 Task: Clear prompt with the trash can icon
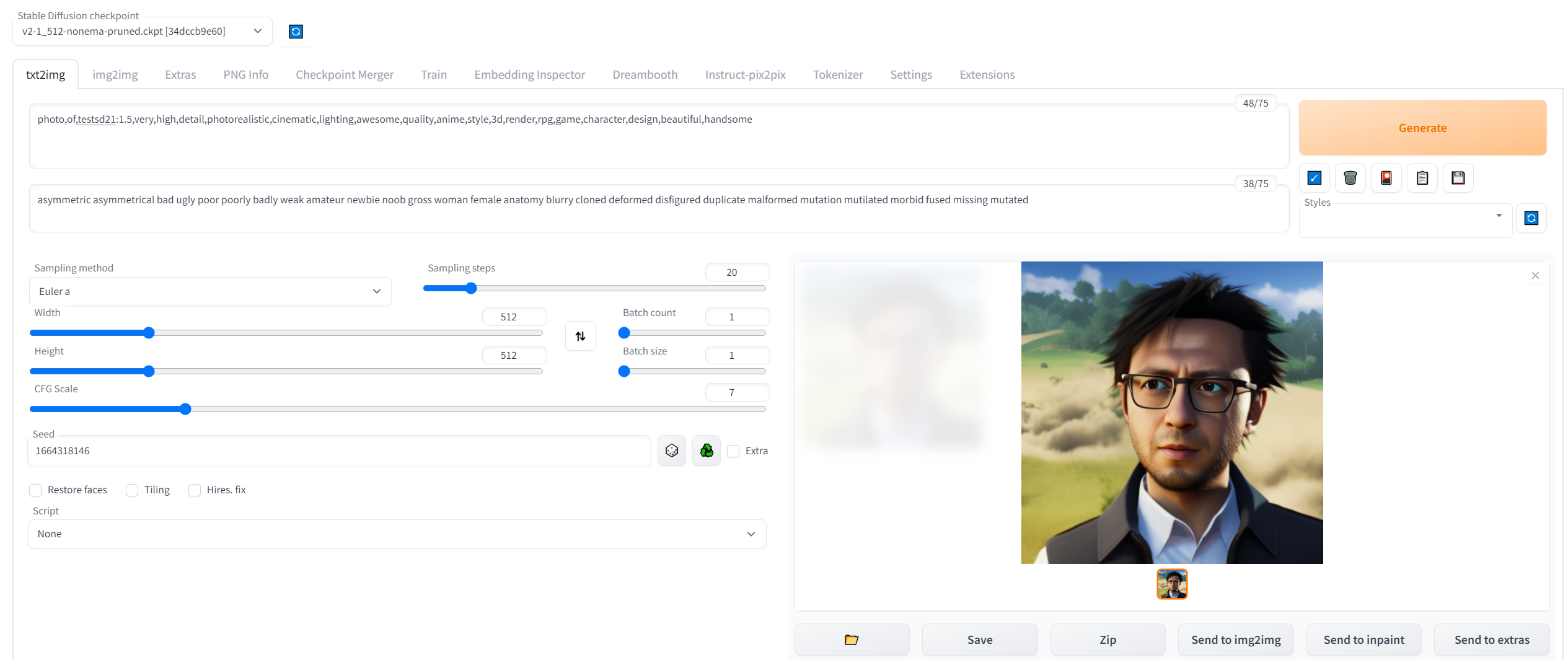(1350, 178)
